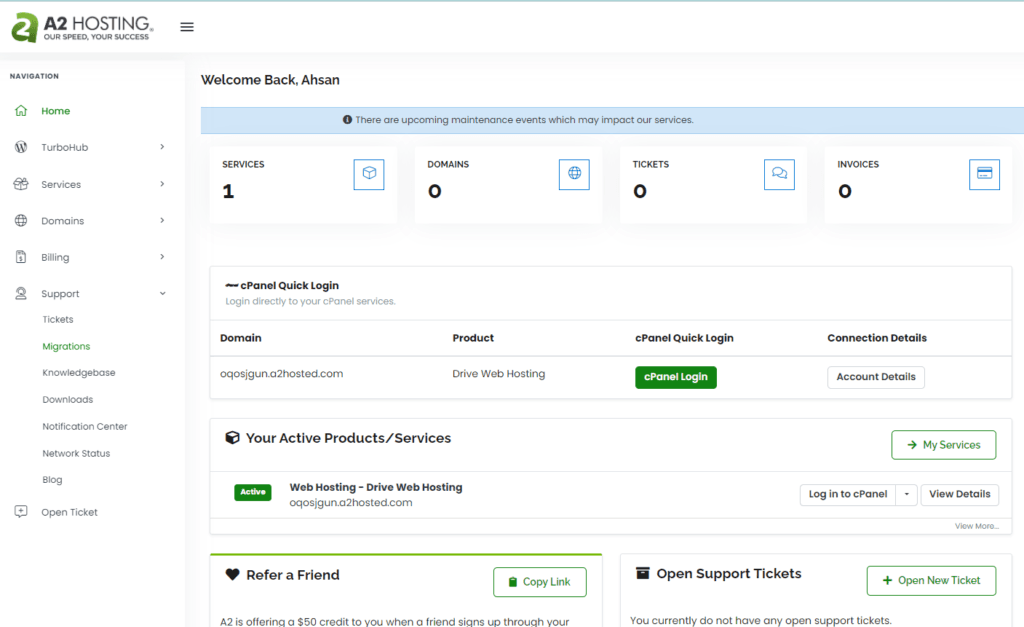The width and height of the screenshot is (1024, 627).
Task: Click the TurboHub WordPress icon
Action: pos(21,147)
